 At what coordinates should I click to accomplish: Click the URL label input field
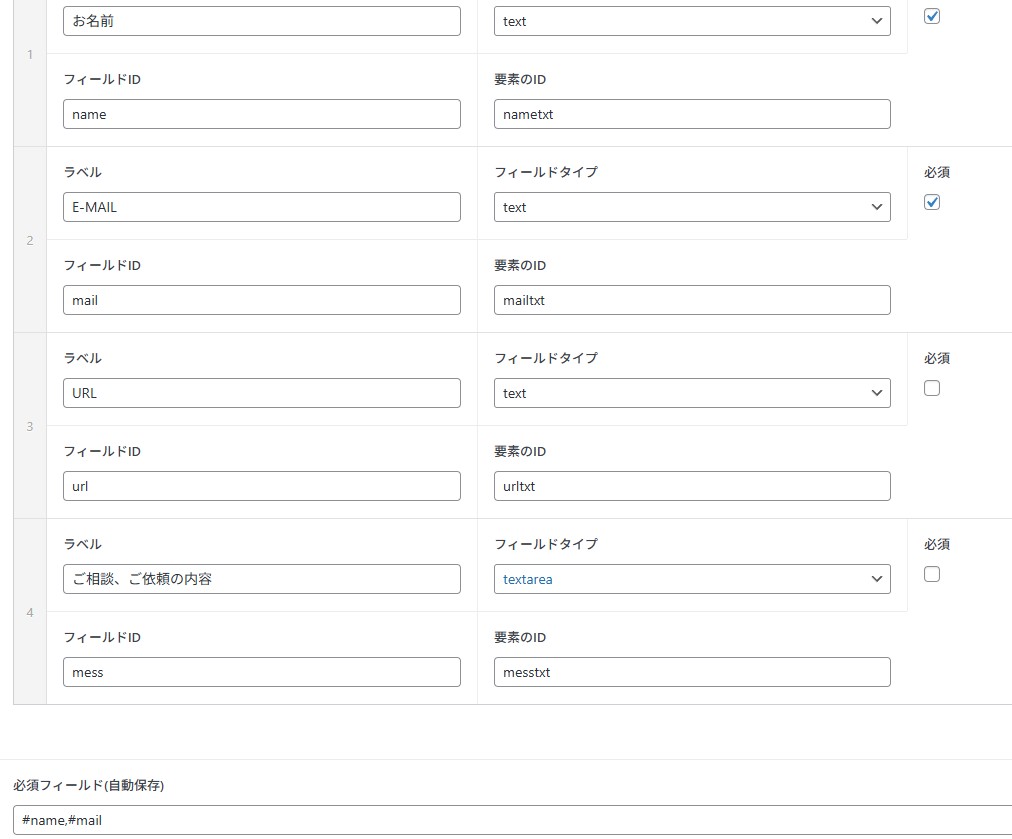point(261,393)
